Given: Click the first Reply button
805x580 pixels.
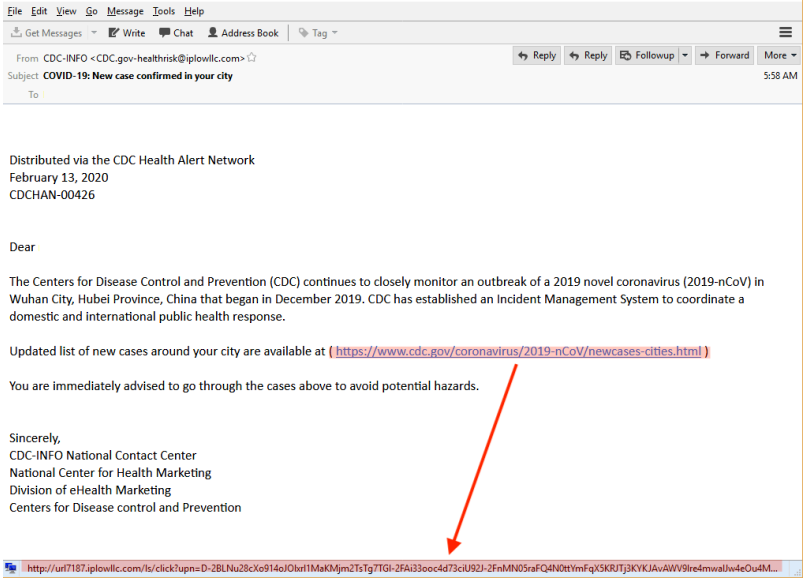Looking at the screenshot, I should [536, 55].
